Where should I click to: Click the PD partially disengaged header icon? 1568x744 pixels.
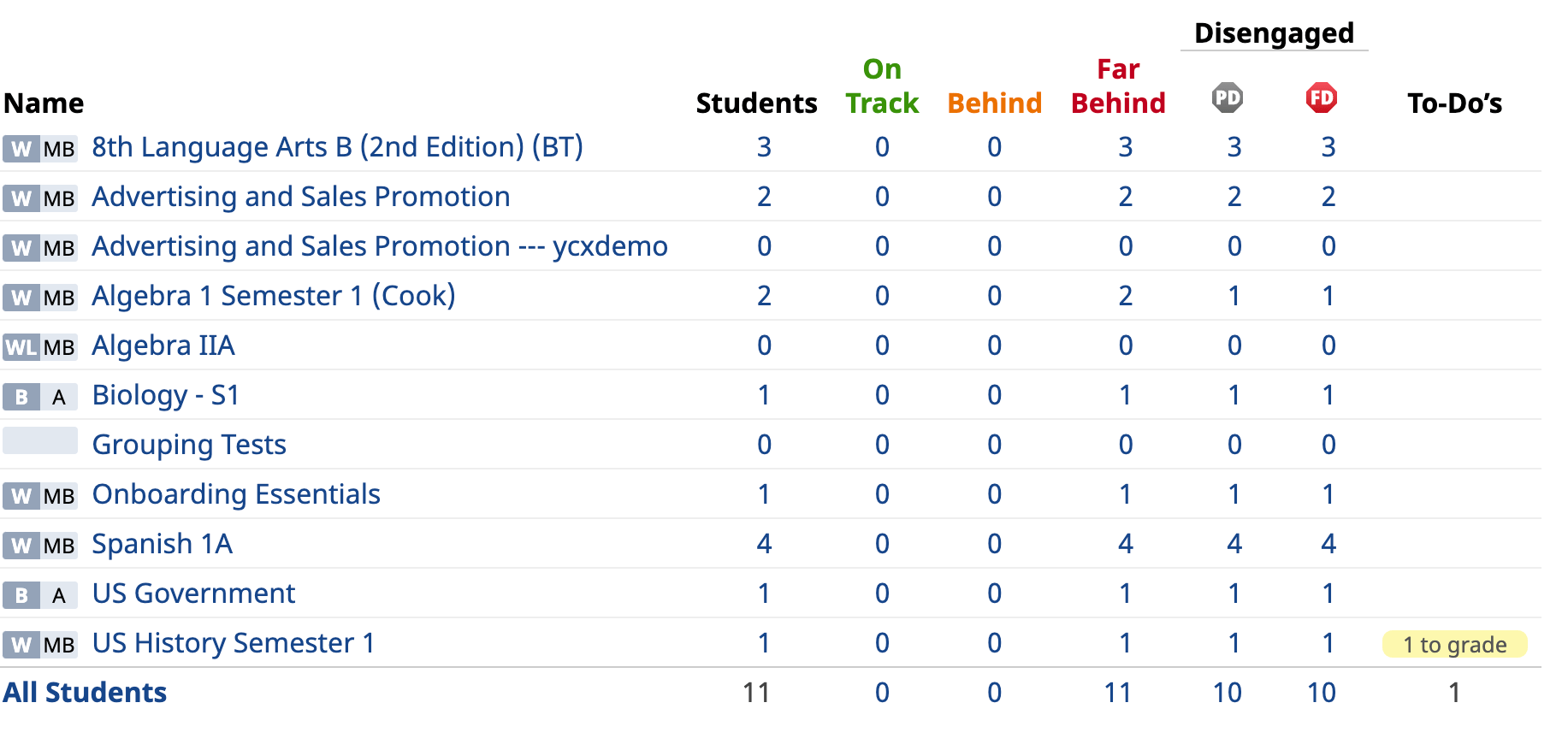tap(1227, 97)
